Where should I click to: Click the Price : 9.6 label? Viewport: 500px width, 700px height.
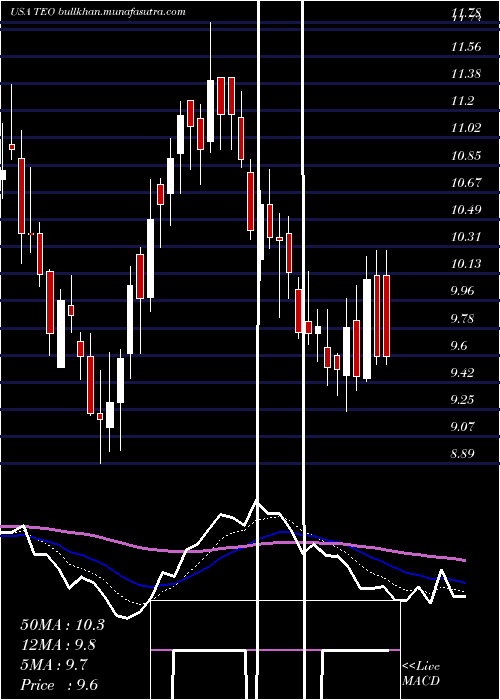point(59,685)
